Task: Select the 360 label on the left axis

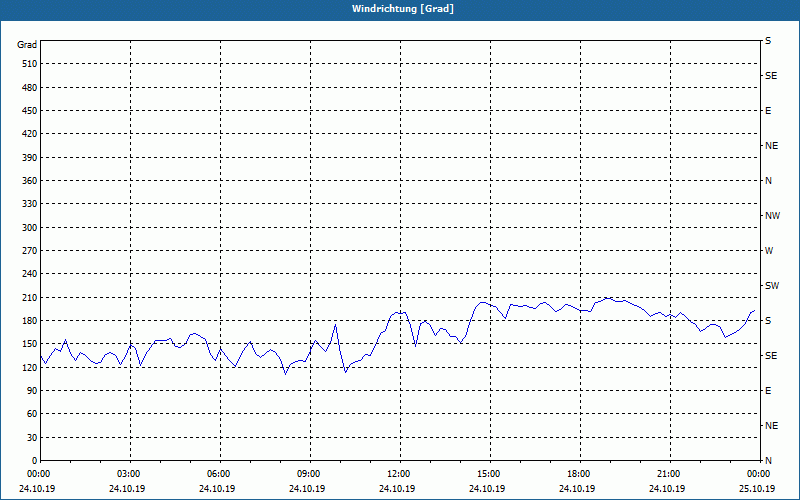Action: (30, 181)
